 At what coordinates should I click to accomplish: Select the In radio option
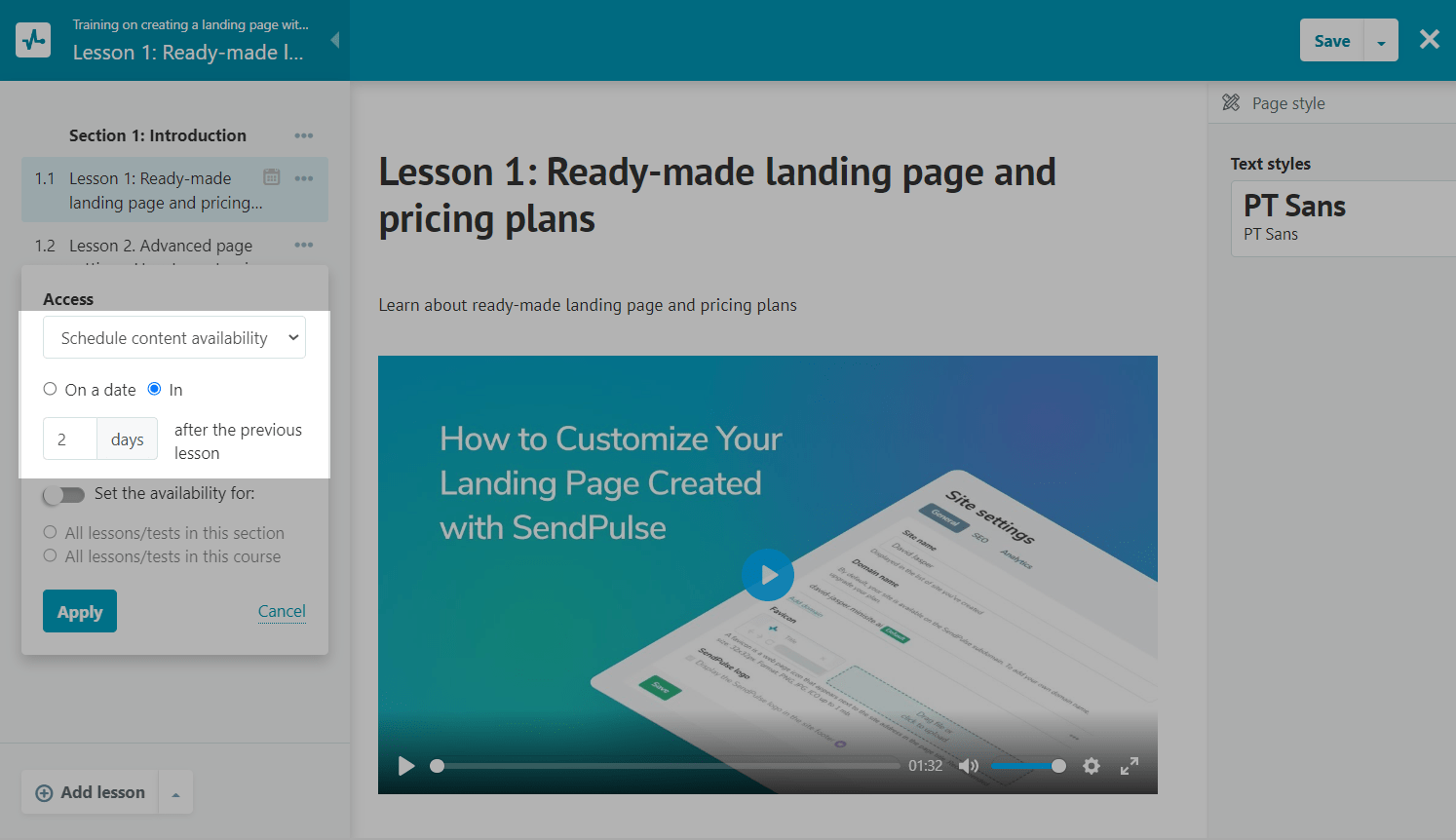tap(154, 389)
